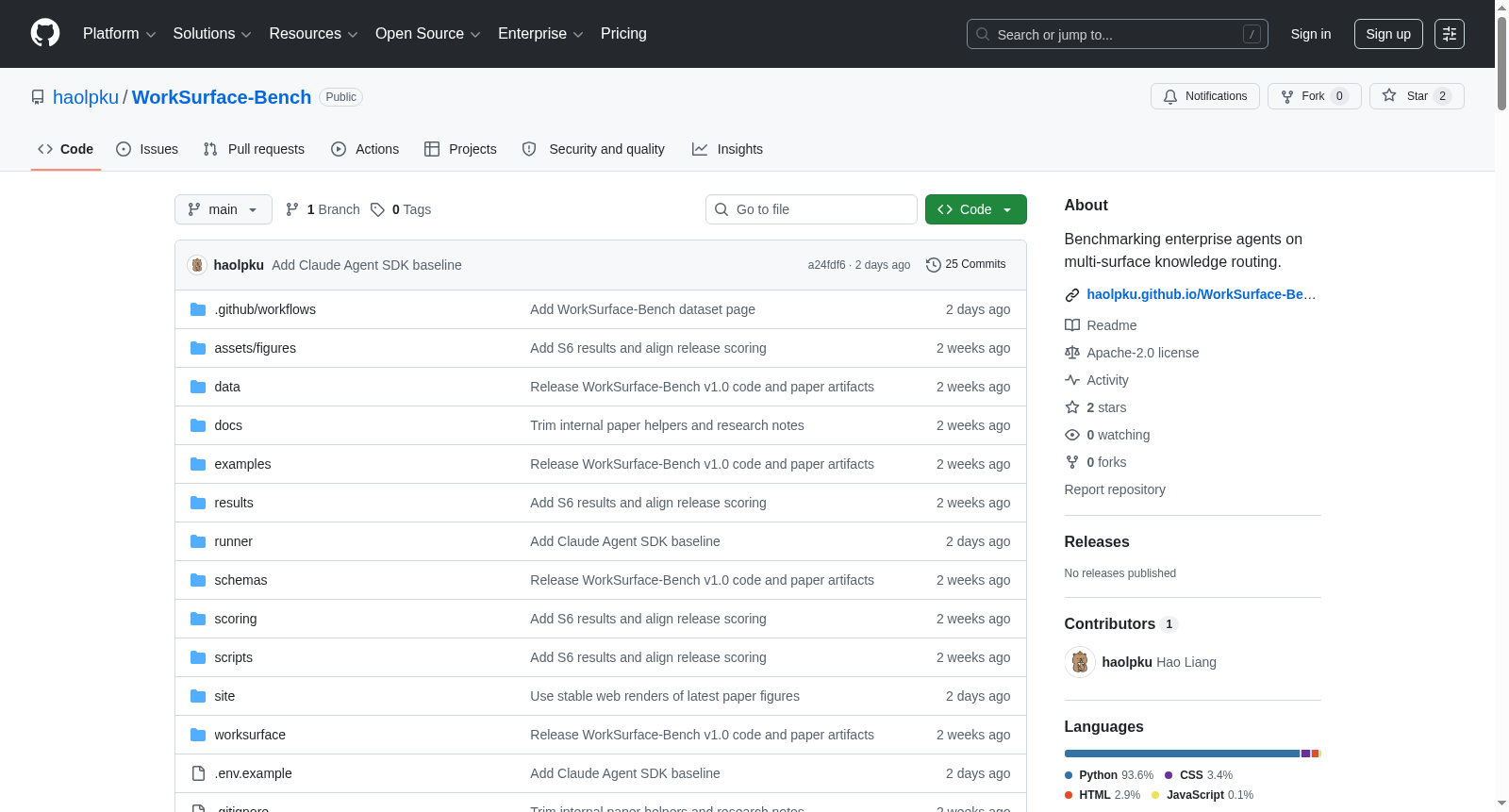Click the star icon beside 2 stars
Viewport: 1509px width, 812px height.
pyautogui.click(x=1072, y=407)
